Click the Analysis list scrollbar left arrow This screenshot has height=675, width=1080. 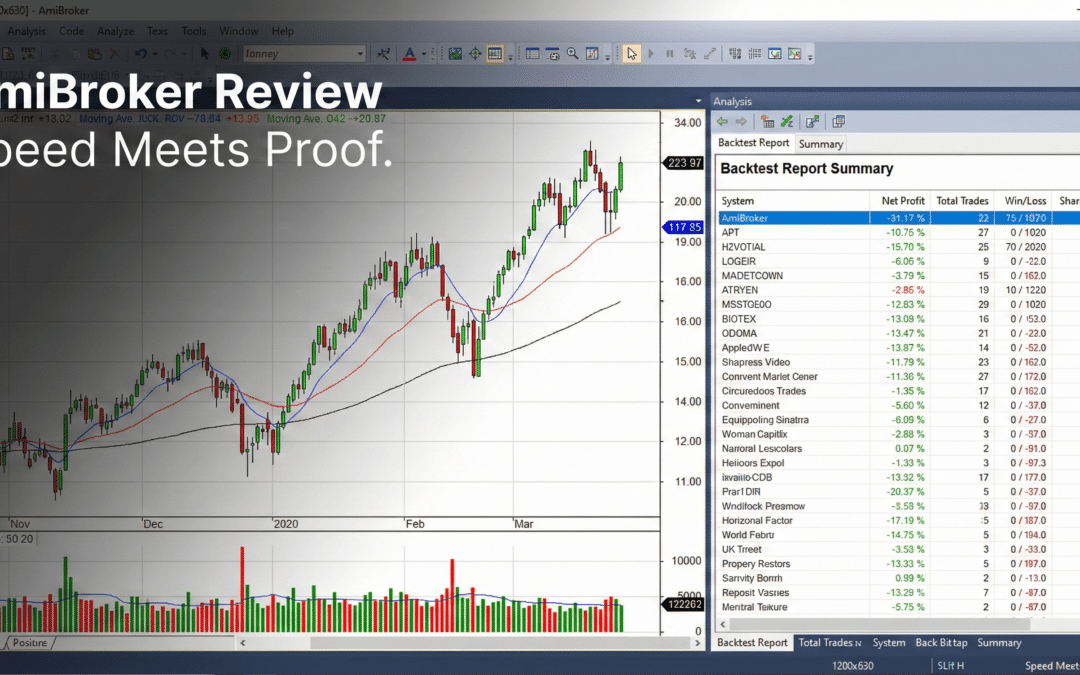(723, 624)
